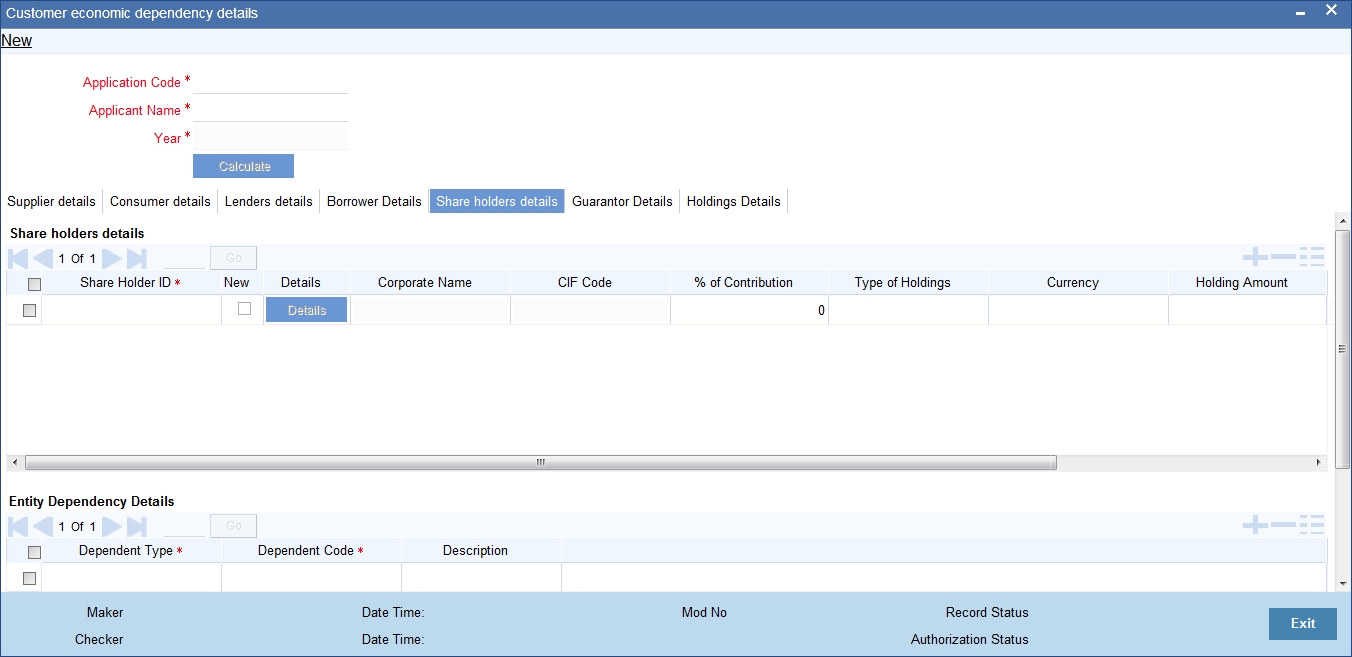This screenshot has height=657, width=1352.
Task: Go to first page in Entity Dependency Details
Action: click(18, 526)
